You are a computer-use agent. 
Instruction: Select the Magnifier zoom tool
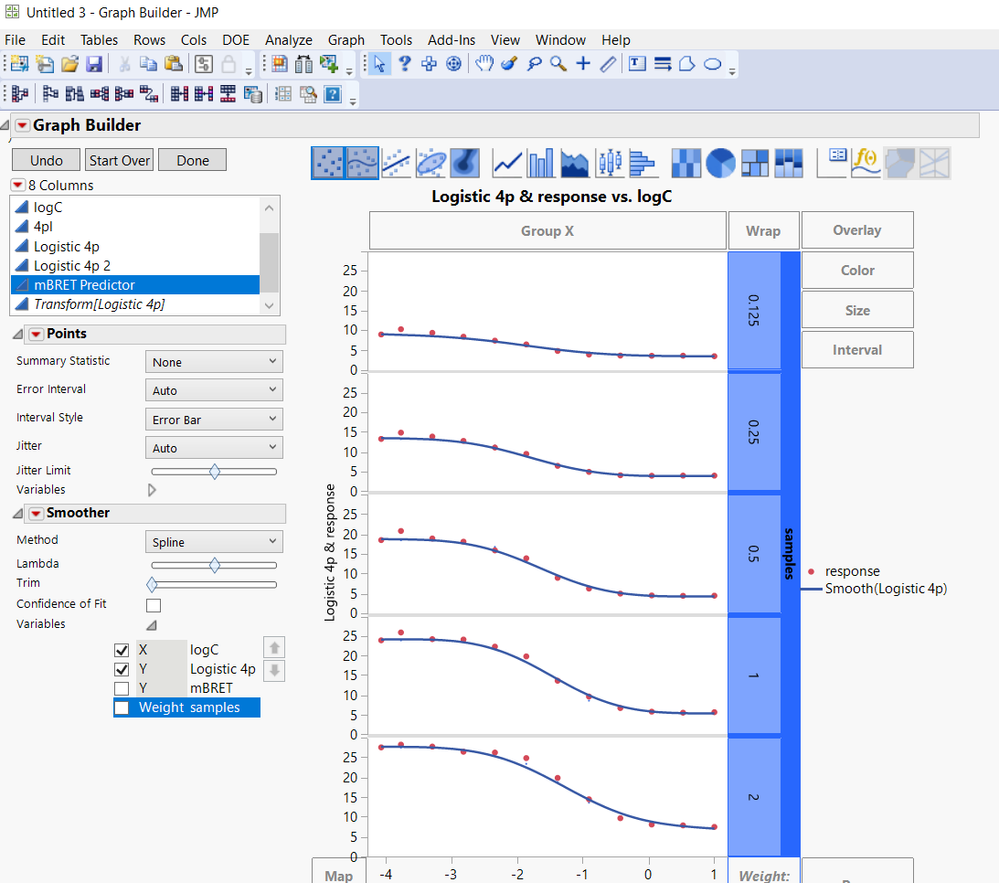coord(556,64)
